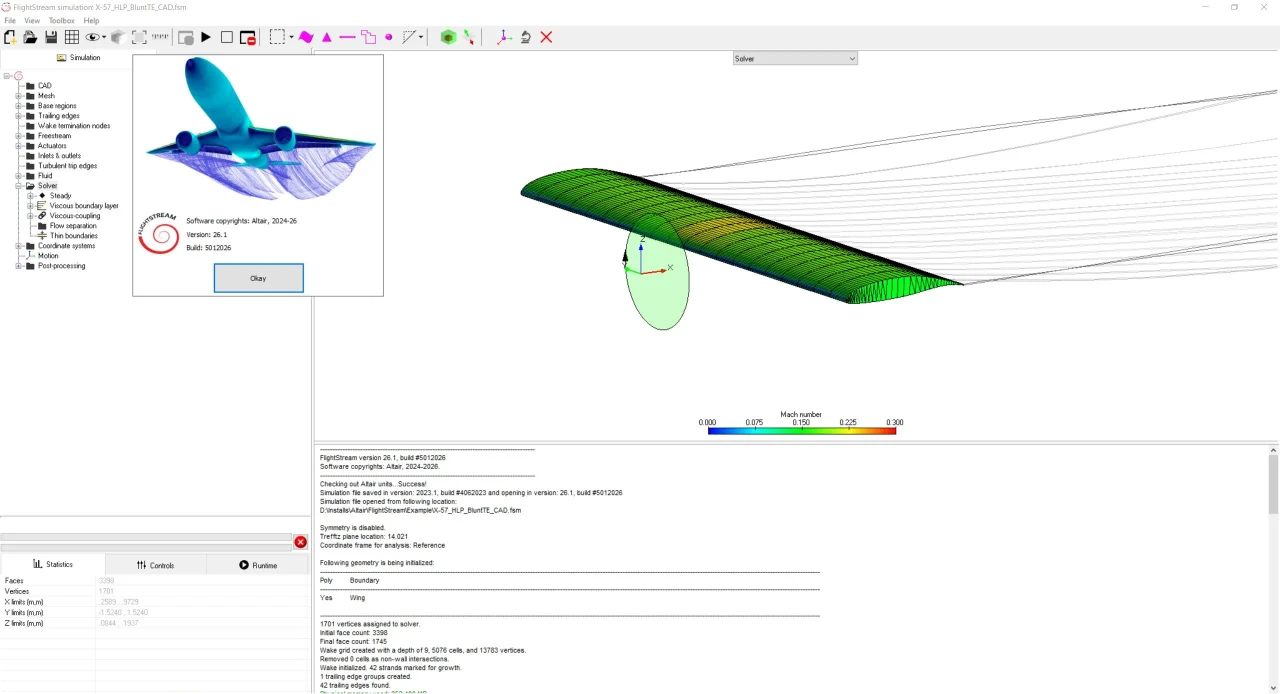Image resolution: width=1280 pixels, height=694 pixels.
Task: Click the red X delete icon
Action: (x=546, y=37)
